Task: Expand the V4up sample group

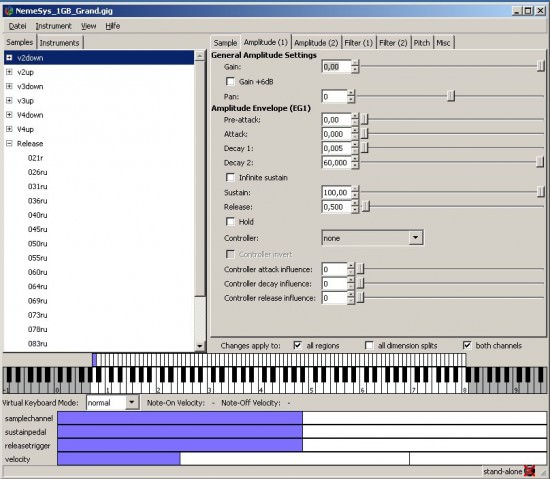Action: 9,129
